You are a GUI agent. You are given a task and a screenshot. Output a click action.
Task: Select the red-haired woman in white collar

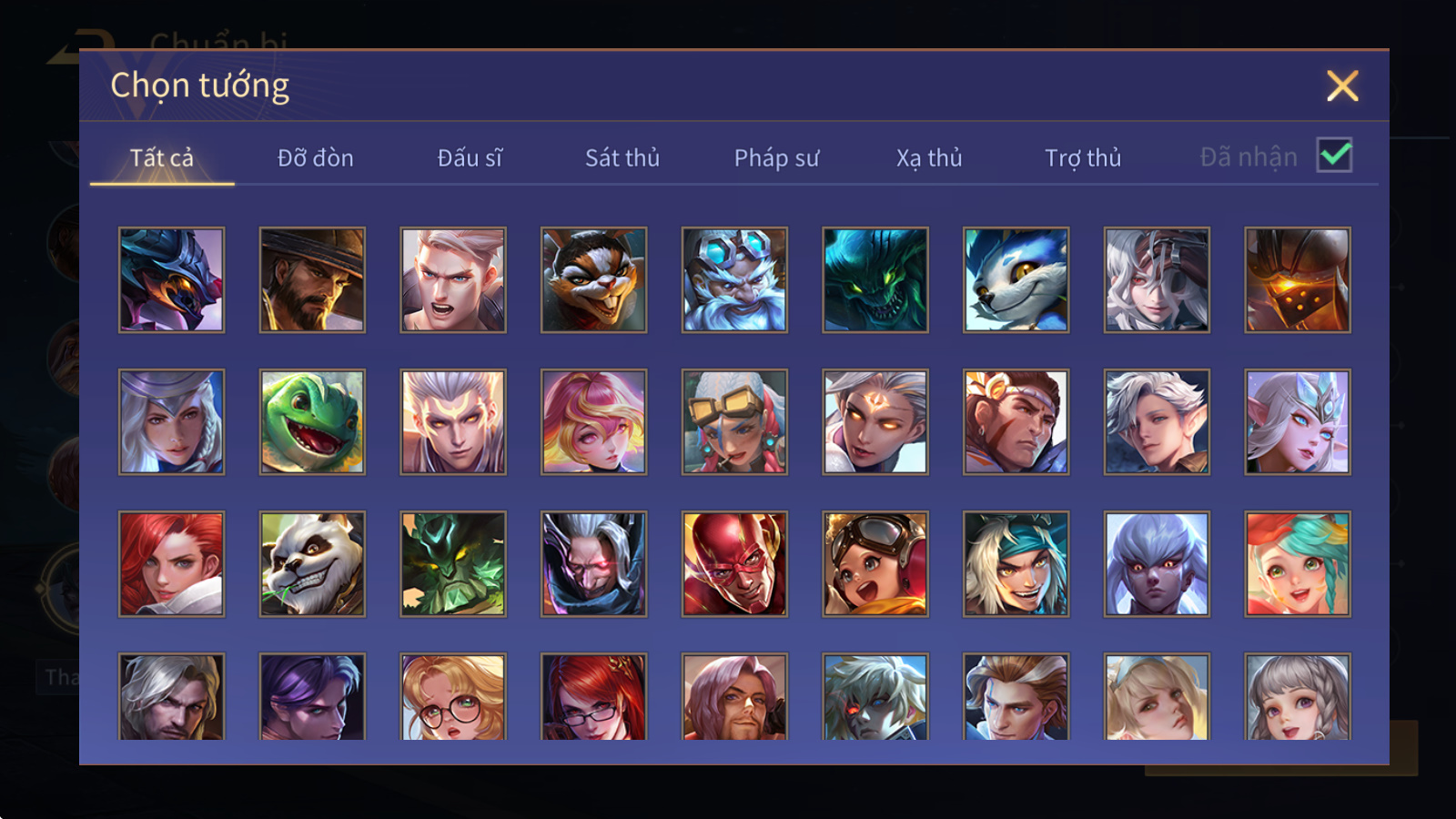171,563
